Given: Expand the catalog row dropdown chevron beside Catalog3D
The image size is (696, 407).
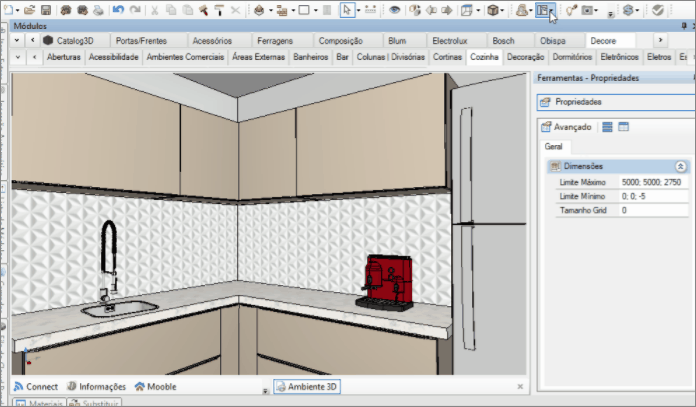Looking at the screenshot, I should tap(16, 40).
